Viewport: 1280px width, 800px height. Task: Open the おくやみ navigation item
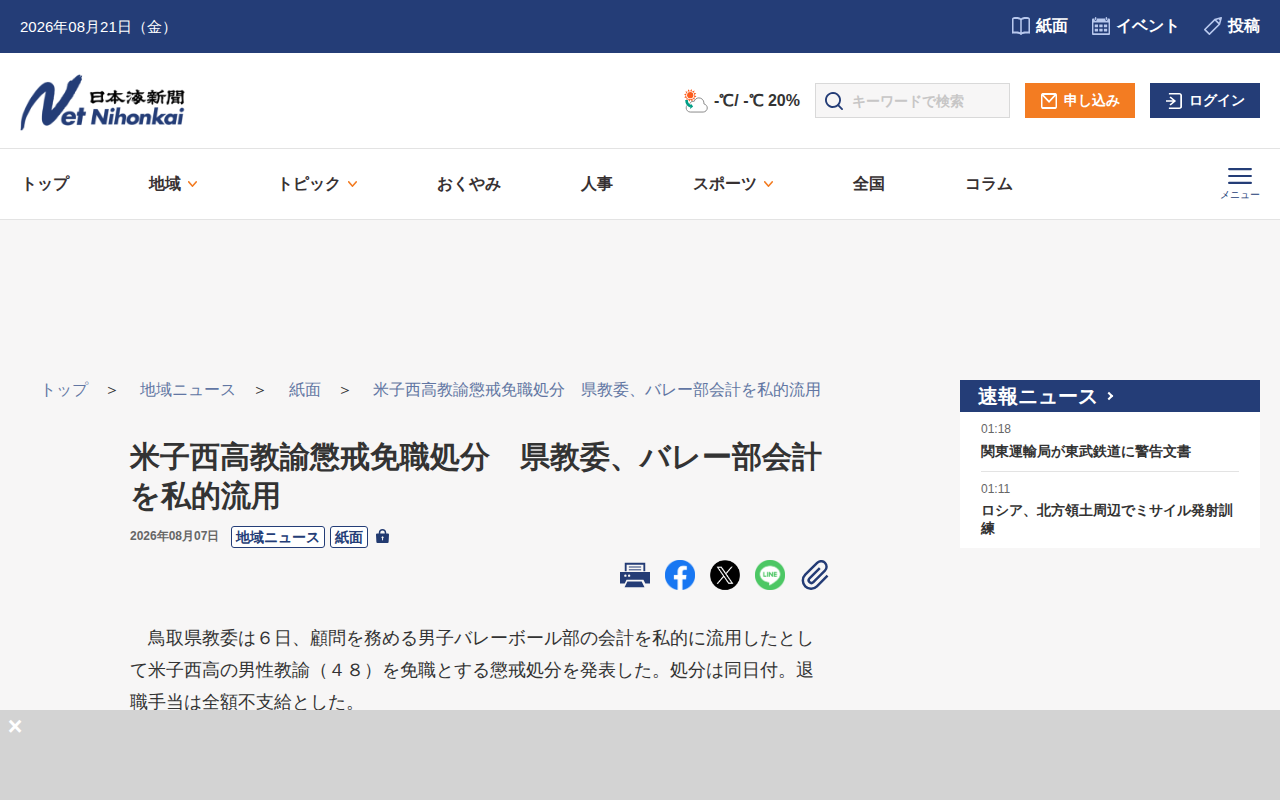[x=468, y=184]
